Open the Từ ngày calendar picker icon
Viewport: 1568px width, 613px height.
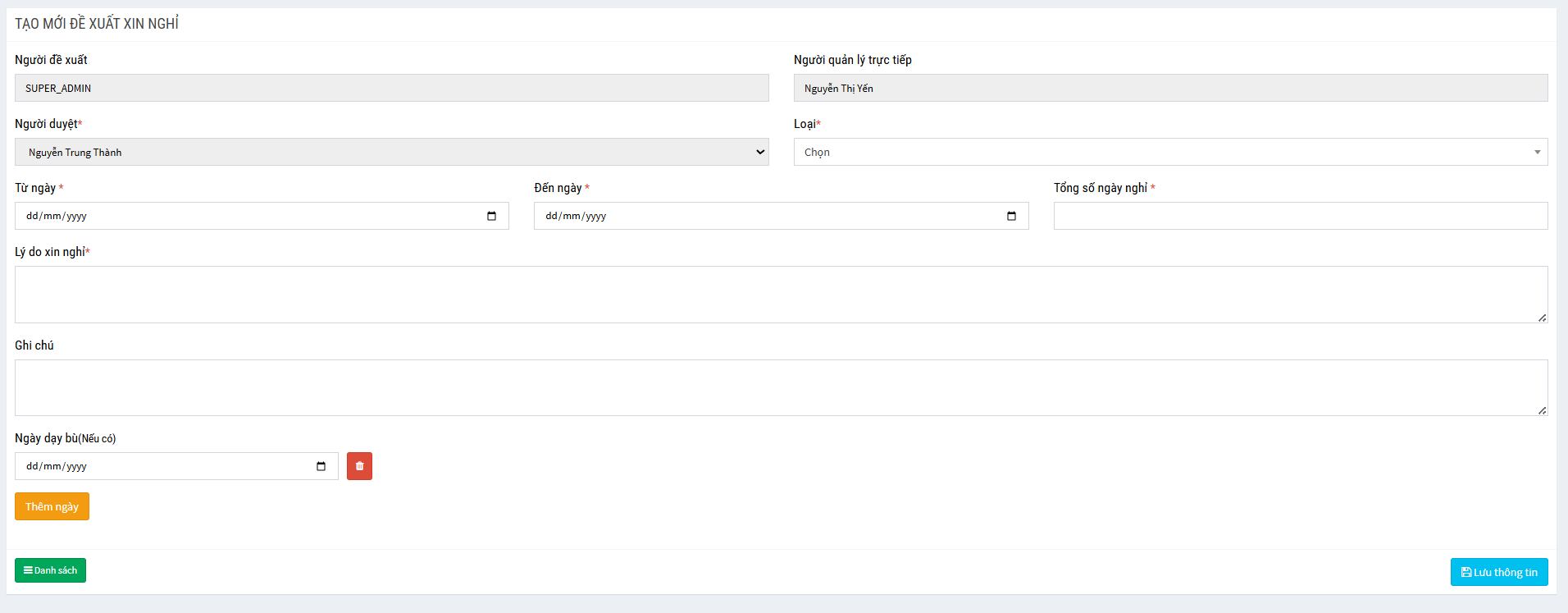491,216
